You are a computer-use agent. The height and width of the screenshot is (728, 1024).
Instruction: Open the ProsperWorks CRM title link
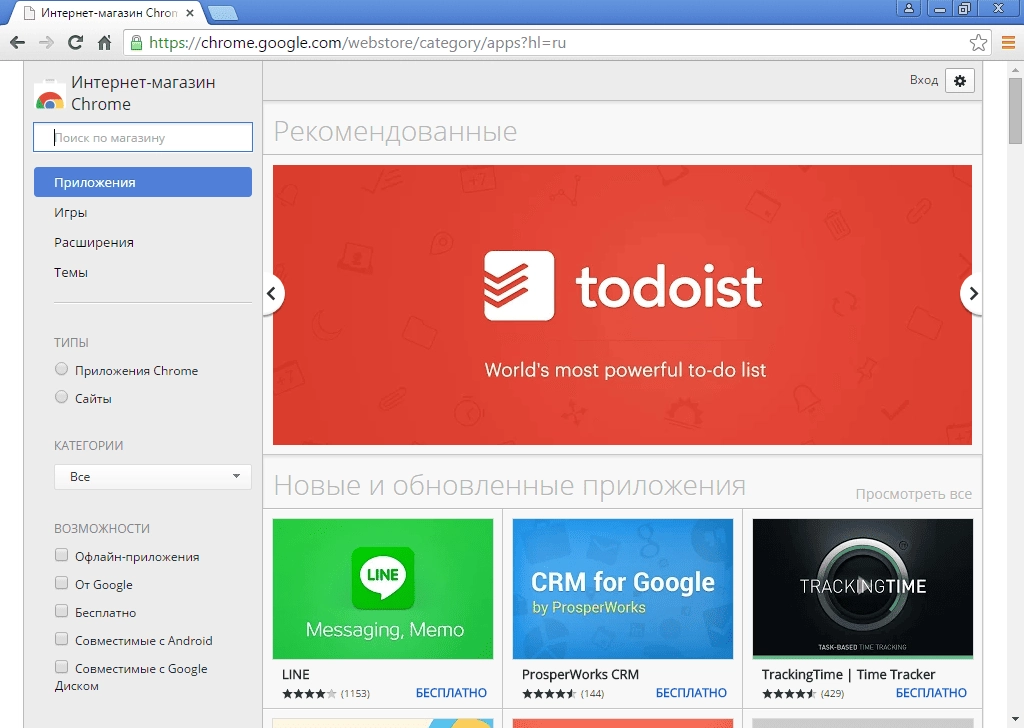[x=581, y=674]
